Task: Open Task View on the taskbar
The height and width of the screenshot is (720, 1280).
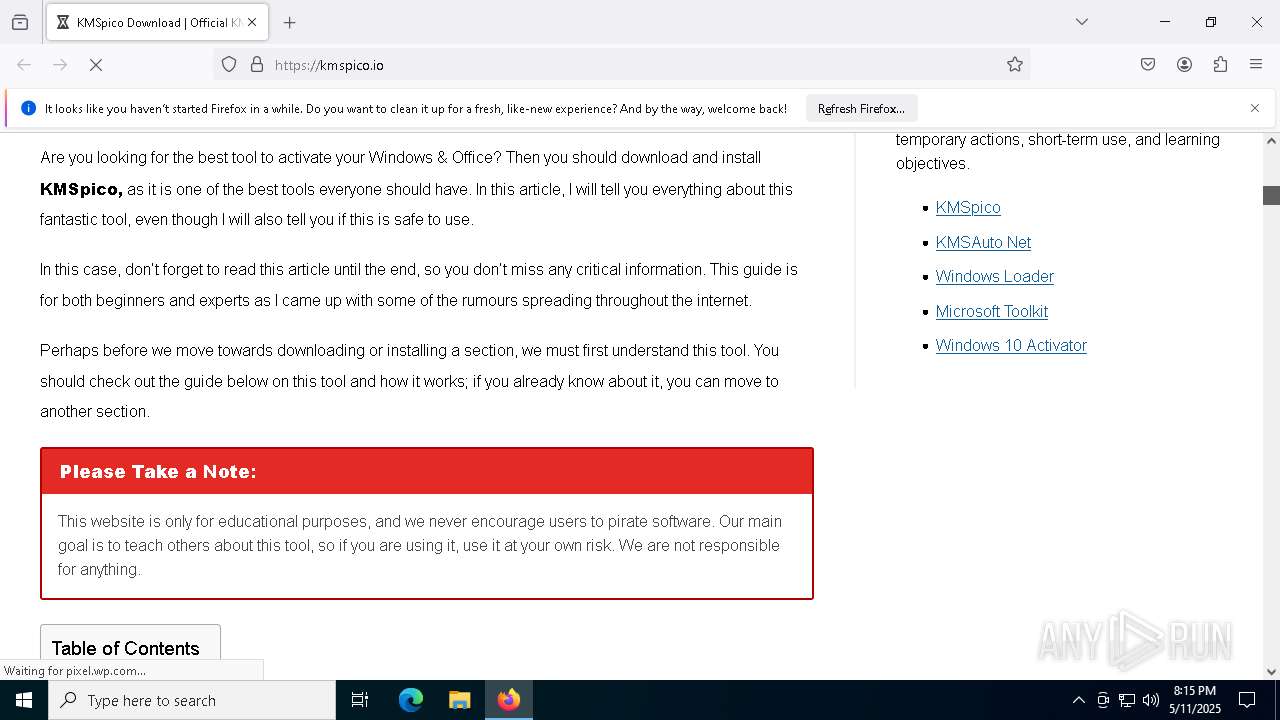Action: tap(360, 700)
